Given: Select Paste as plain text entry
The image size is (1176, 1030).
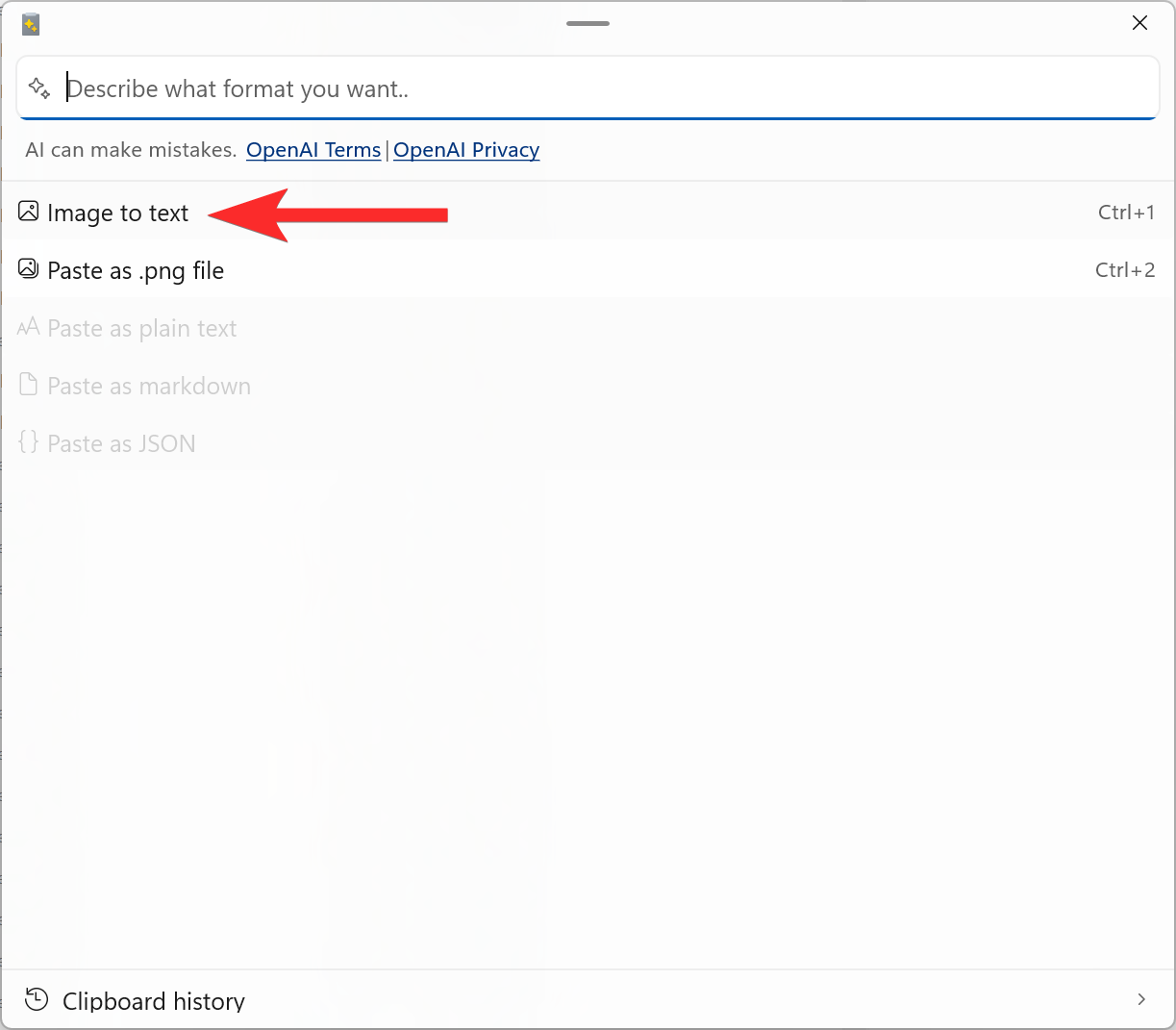Looking at the screenshot, I should tap(141, 329).
